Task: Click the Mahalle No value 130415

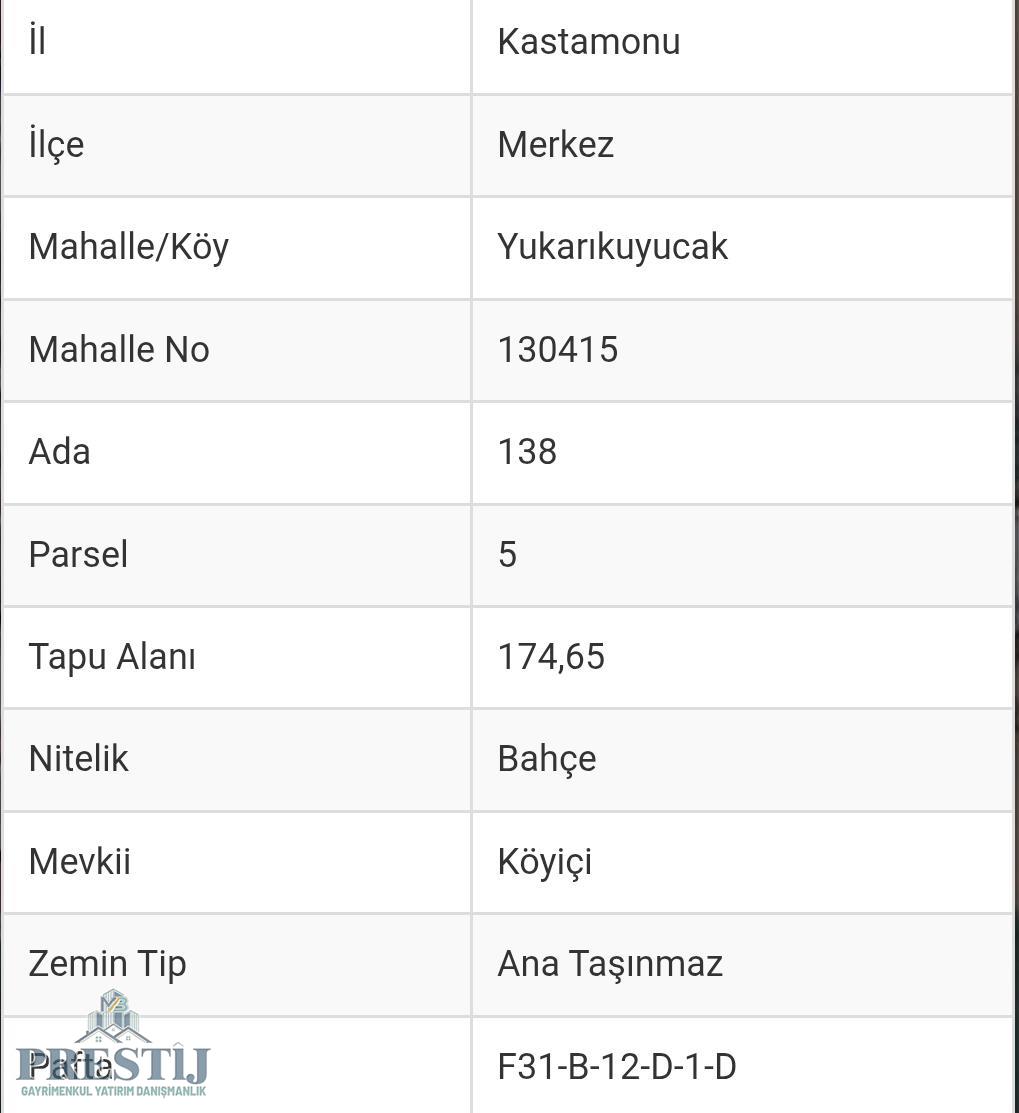Action: tap(558, 349)
